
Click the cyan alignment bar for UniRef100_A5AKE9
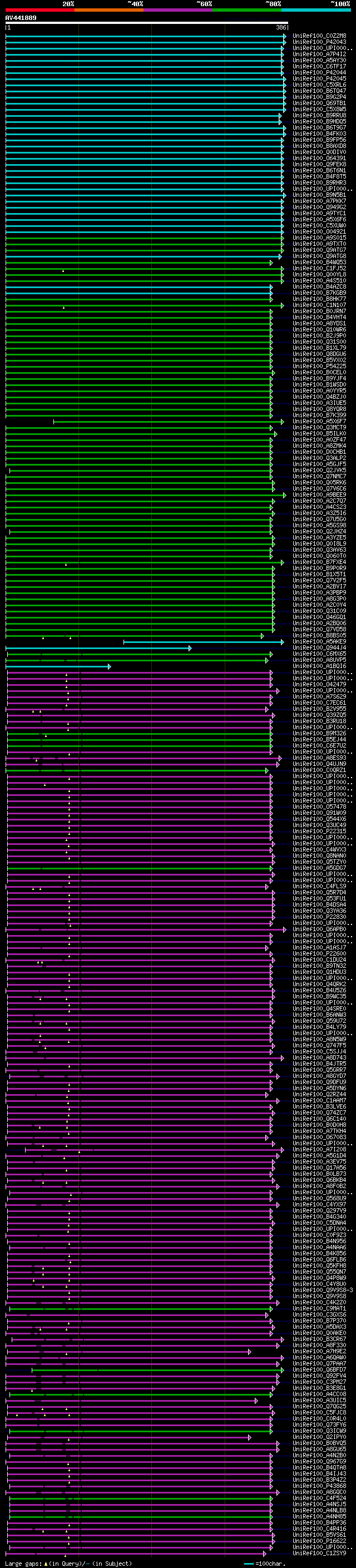pyautogui.click(x=204, y=641)
